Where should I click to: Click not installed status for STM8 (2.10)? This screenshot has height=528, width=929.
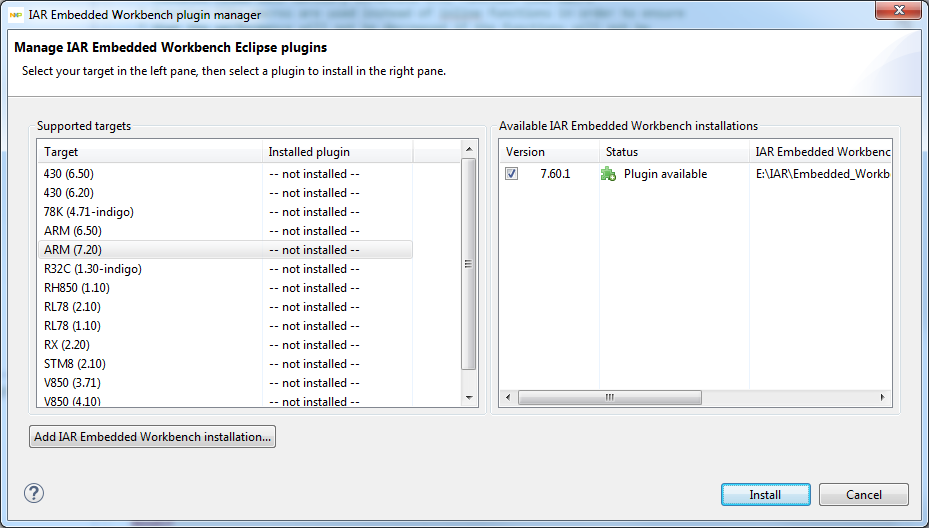point(314,363)
